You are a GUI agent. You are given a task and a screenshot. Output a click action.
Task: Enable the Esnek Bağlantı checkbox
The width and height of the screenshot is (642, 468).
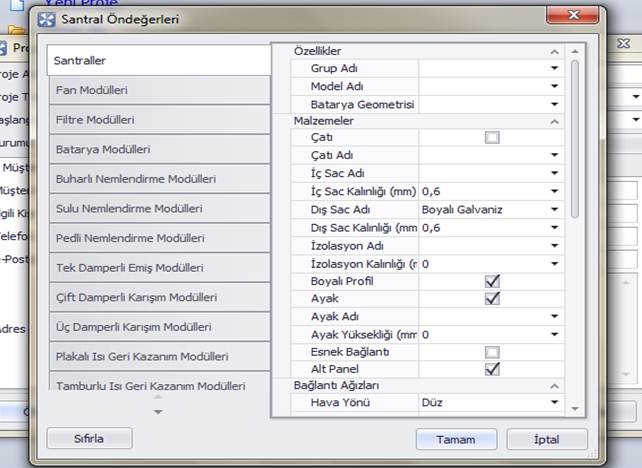point(492,352)
